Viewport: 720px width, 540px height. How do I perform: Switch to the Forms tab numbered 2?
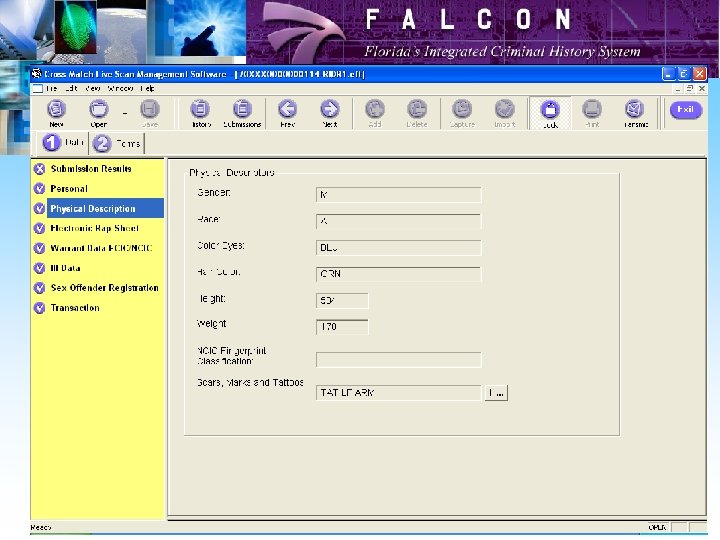pos(117,143)
